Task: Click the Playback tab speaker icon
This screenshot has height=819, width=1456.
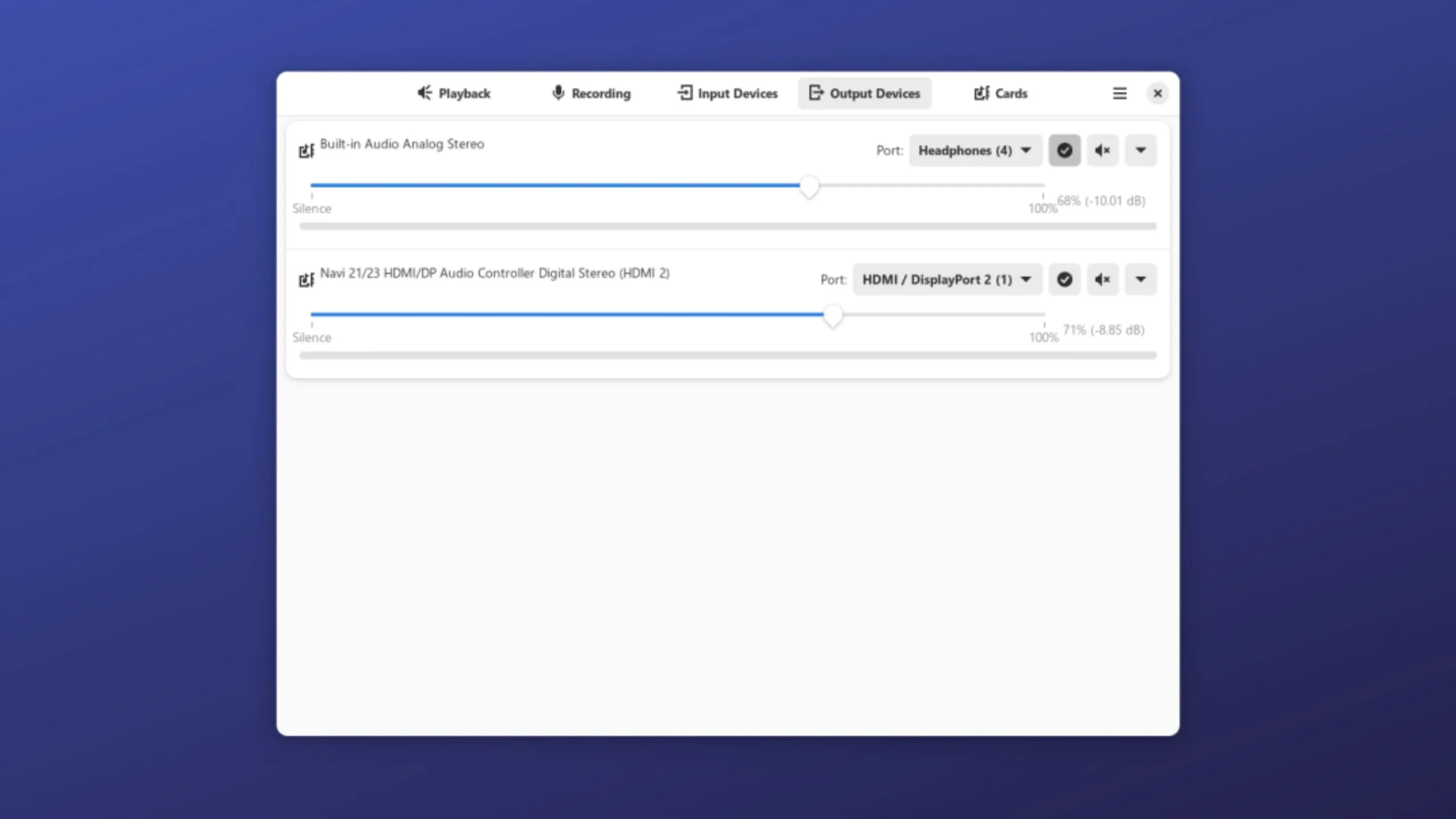Action: point(423,93)
